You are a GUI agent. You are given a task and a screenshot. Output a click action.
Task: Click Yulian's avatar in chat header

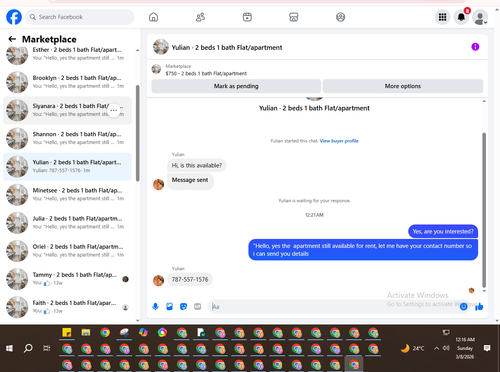[161, 47]
